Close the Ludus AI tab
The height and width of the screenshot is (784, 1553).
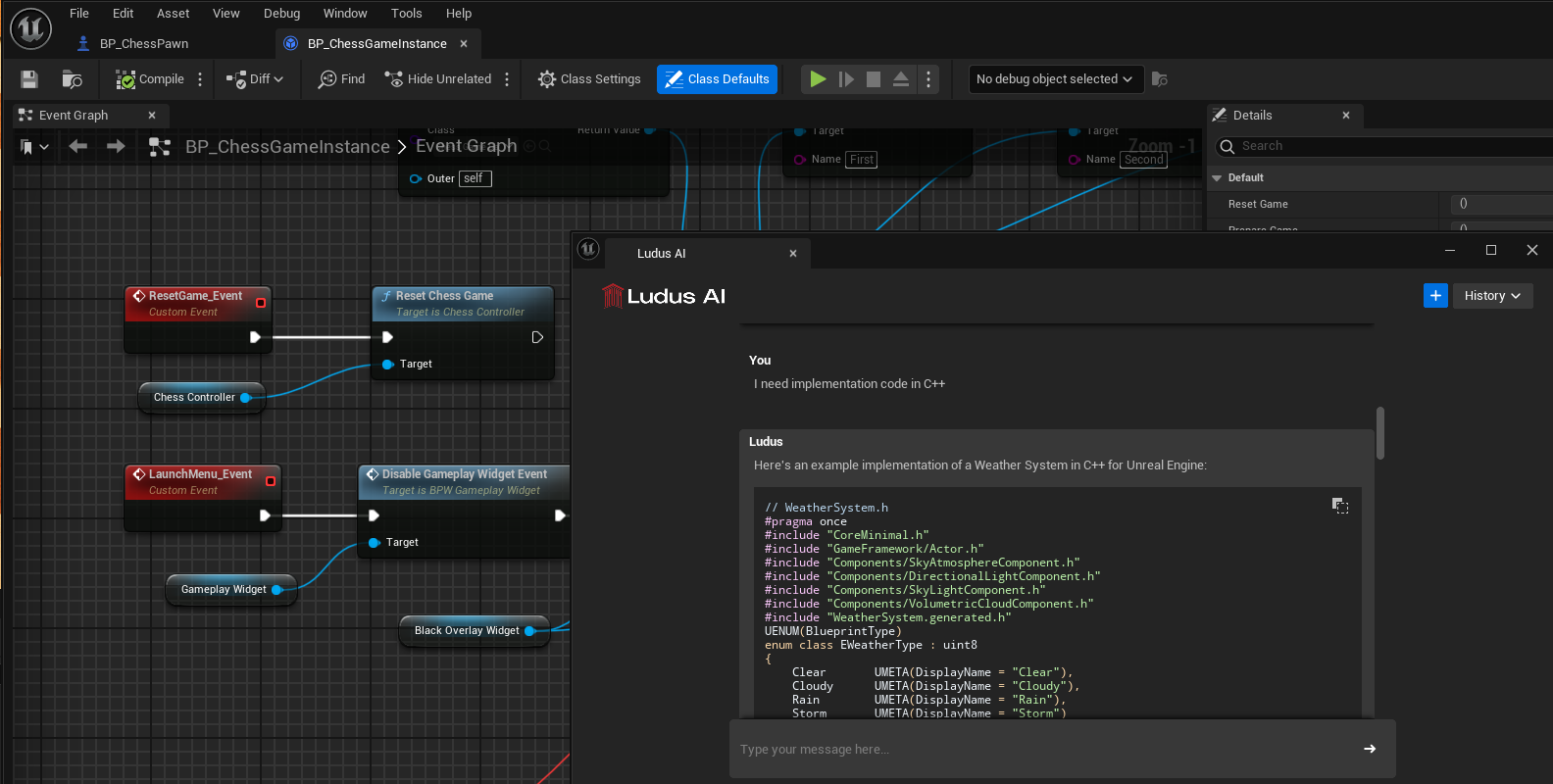793,254
